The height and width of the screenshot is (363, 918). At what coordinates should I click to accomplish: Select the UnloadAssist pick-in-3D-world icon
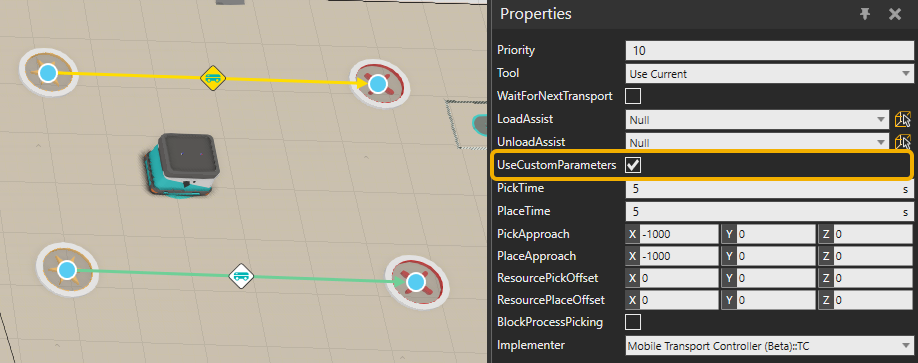coord(903,141)
